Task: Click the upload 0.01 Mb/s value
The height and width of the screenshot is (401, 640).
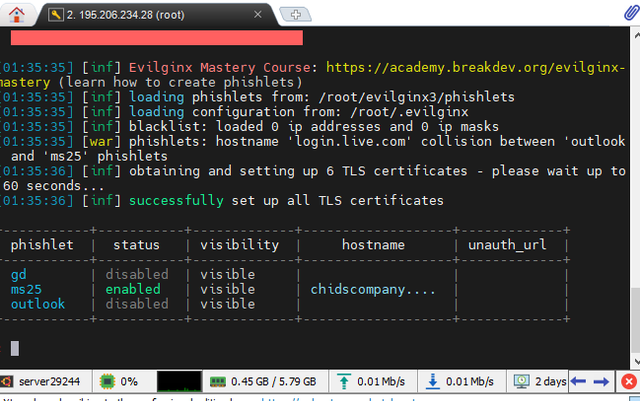Action: [x=381, y=381]
